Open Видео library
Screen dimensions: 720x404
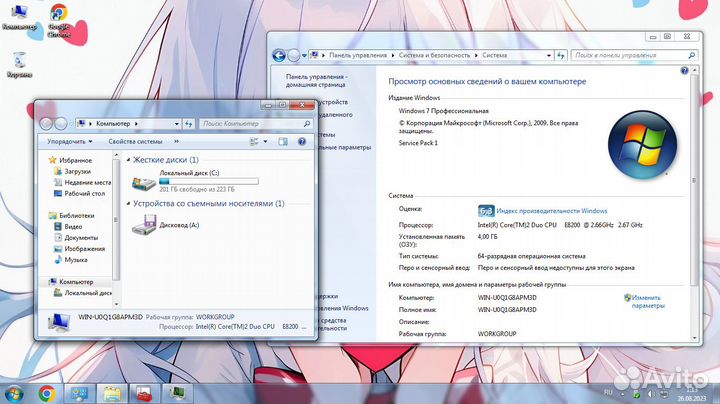(x=68, y=226)
